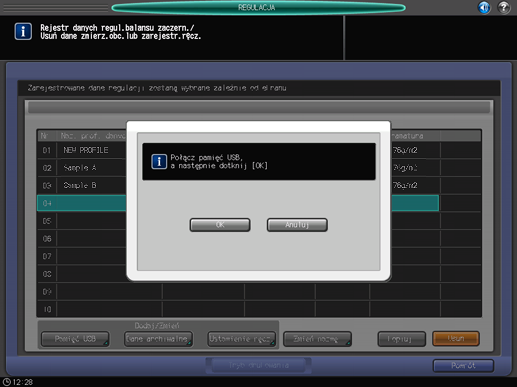Screen dimensions: 517x387
Task: Select empty row 08
Action: tap(259, 274)
